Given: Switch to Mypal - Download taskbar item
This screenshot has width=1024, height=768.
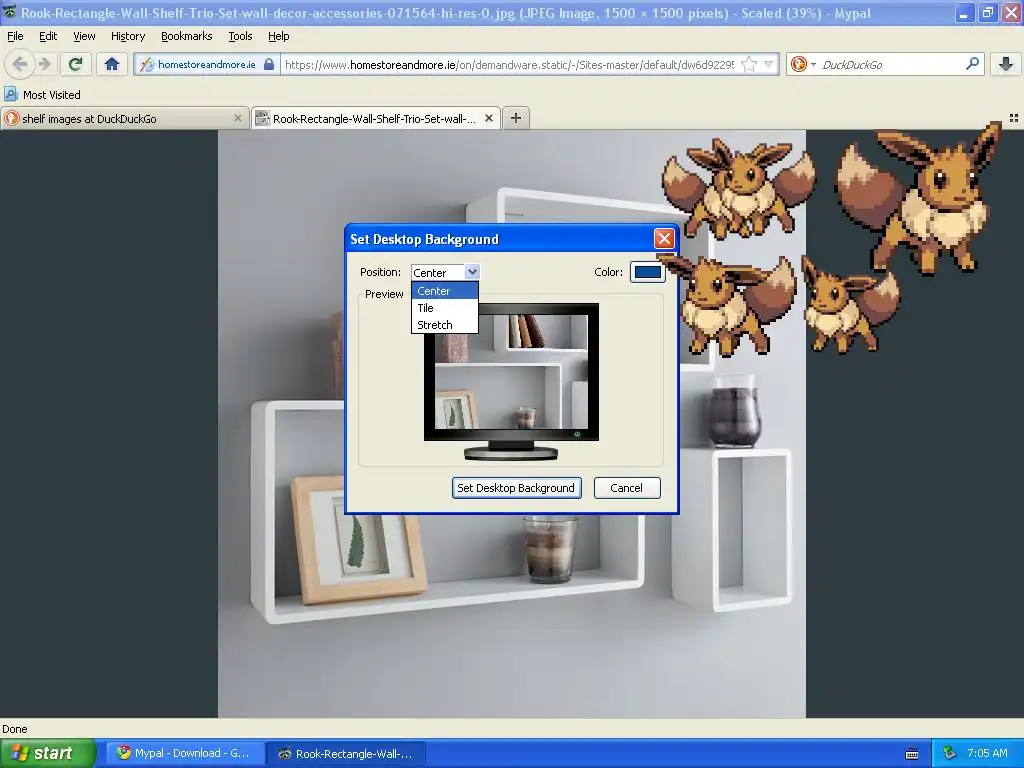Looking at the screenshot, I should (184, 753).
